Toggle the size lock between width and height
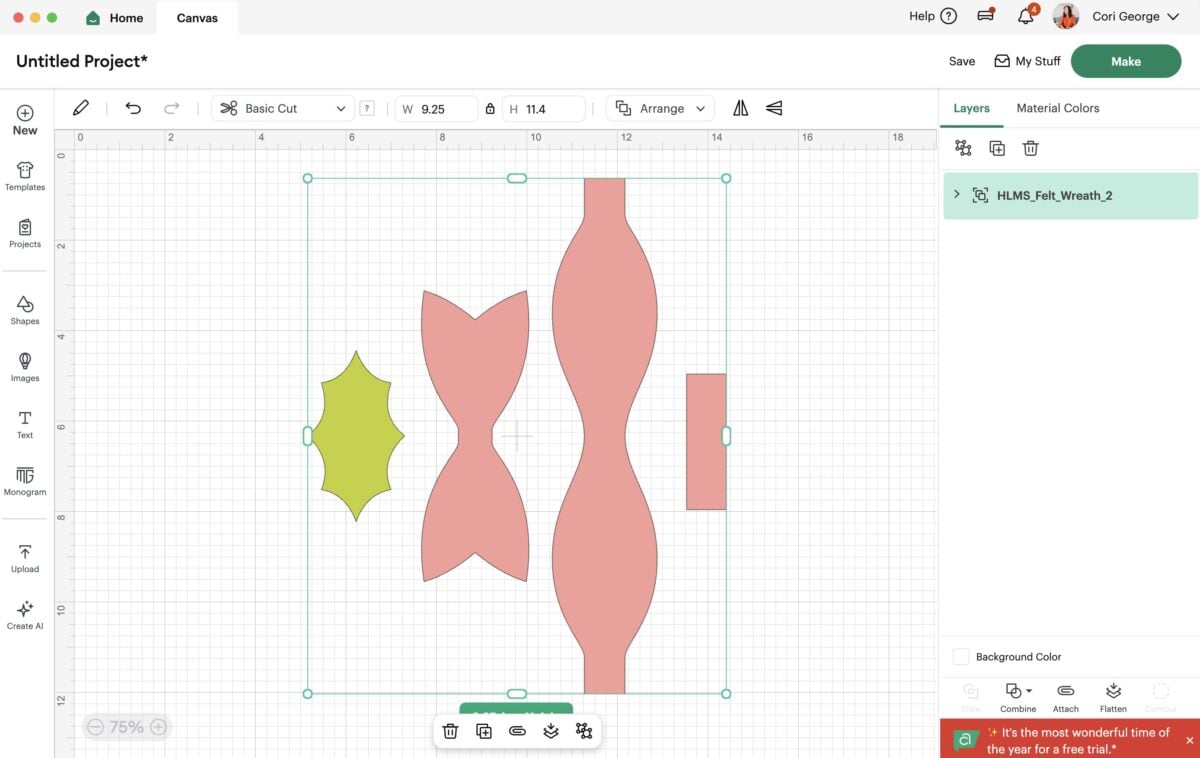Screen dimensions: 1200x758 click(x=490, y=108)
